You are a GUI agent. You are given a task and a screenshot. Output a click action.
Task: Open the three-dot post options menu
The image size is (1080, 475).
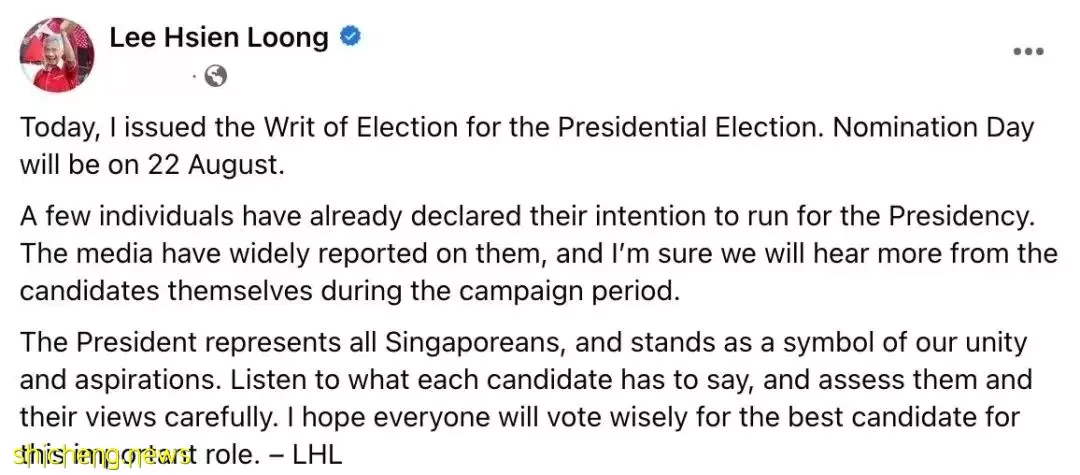click(x=1028, y=52)
